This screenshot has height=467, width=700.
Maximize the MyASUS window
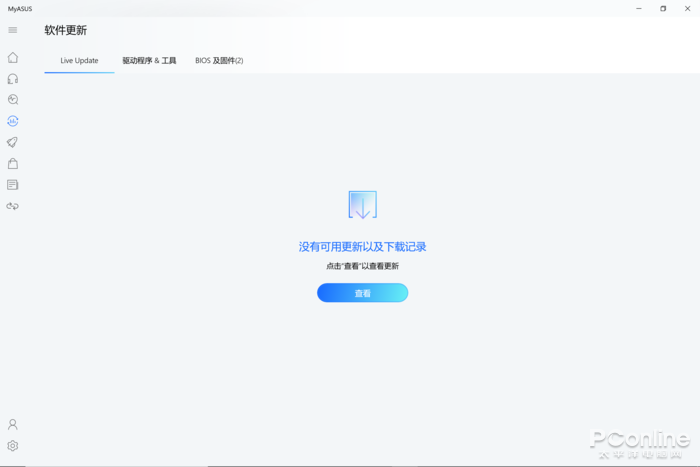[662, 8]
